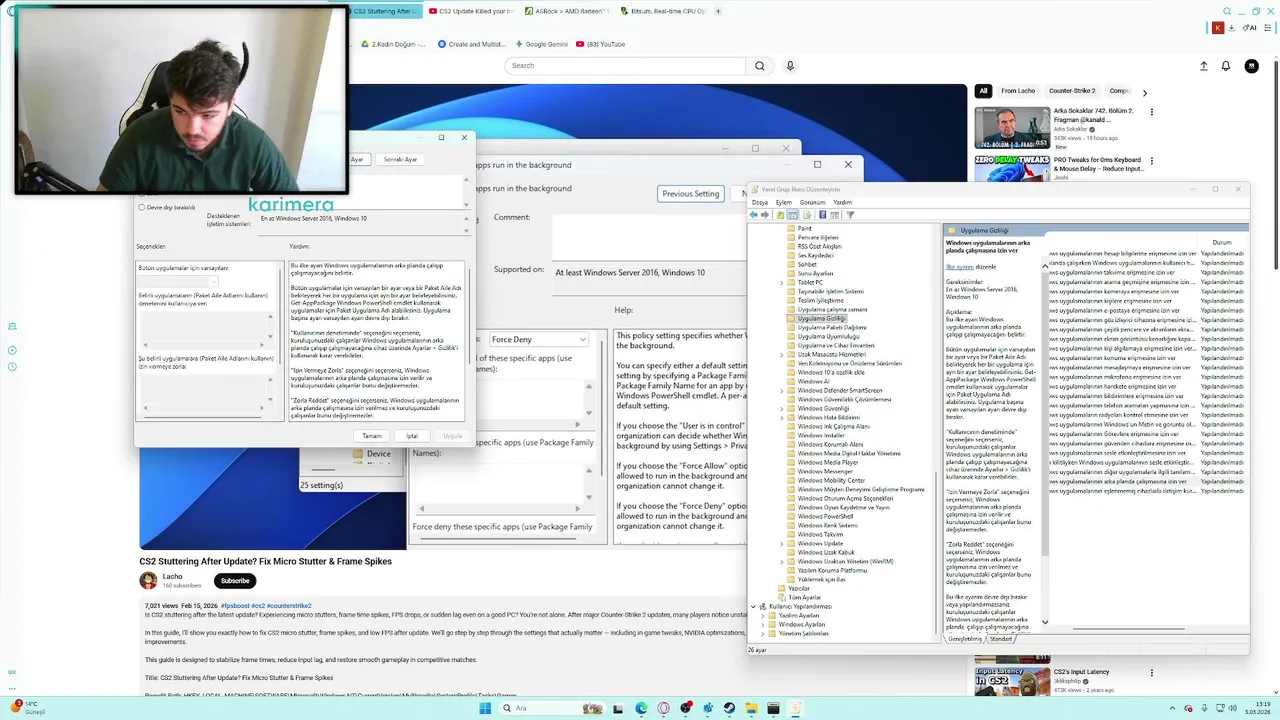
Task: Open PRO Tweaks for Oms Keyboard thumbnail
Action: [x=1012, y=167]
